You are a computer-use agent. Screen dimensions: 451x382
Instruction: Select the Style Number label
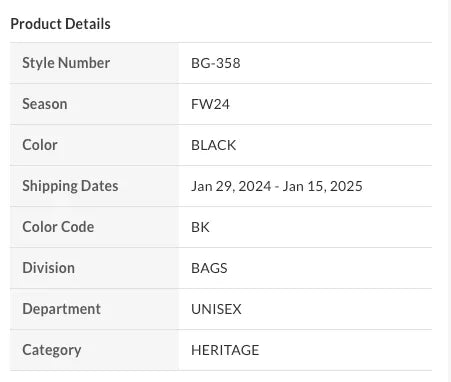point(66,63)
